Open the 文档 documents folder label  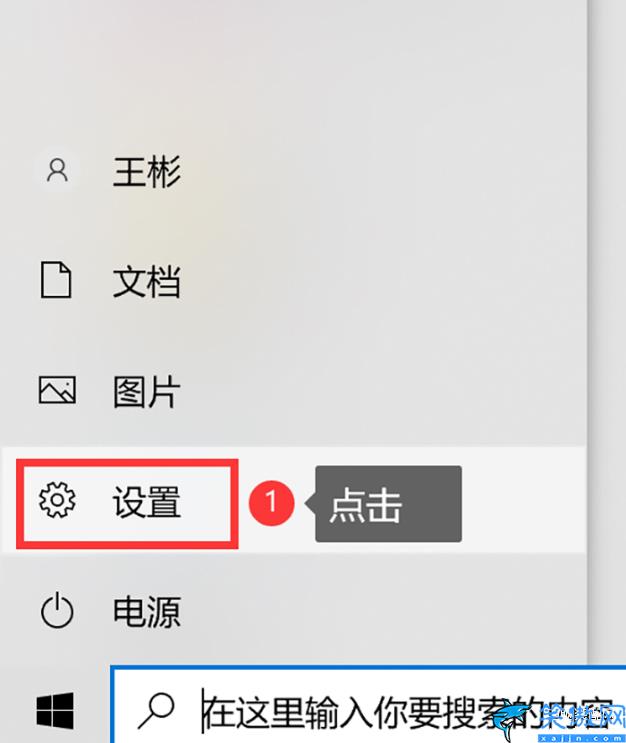pos(146,281)
